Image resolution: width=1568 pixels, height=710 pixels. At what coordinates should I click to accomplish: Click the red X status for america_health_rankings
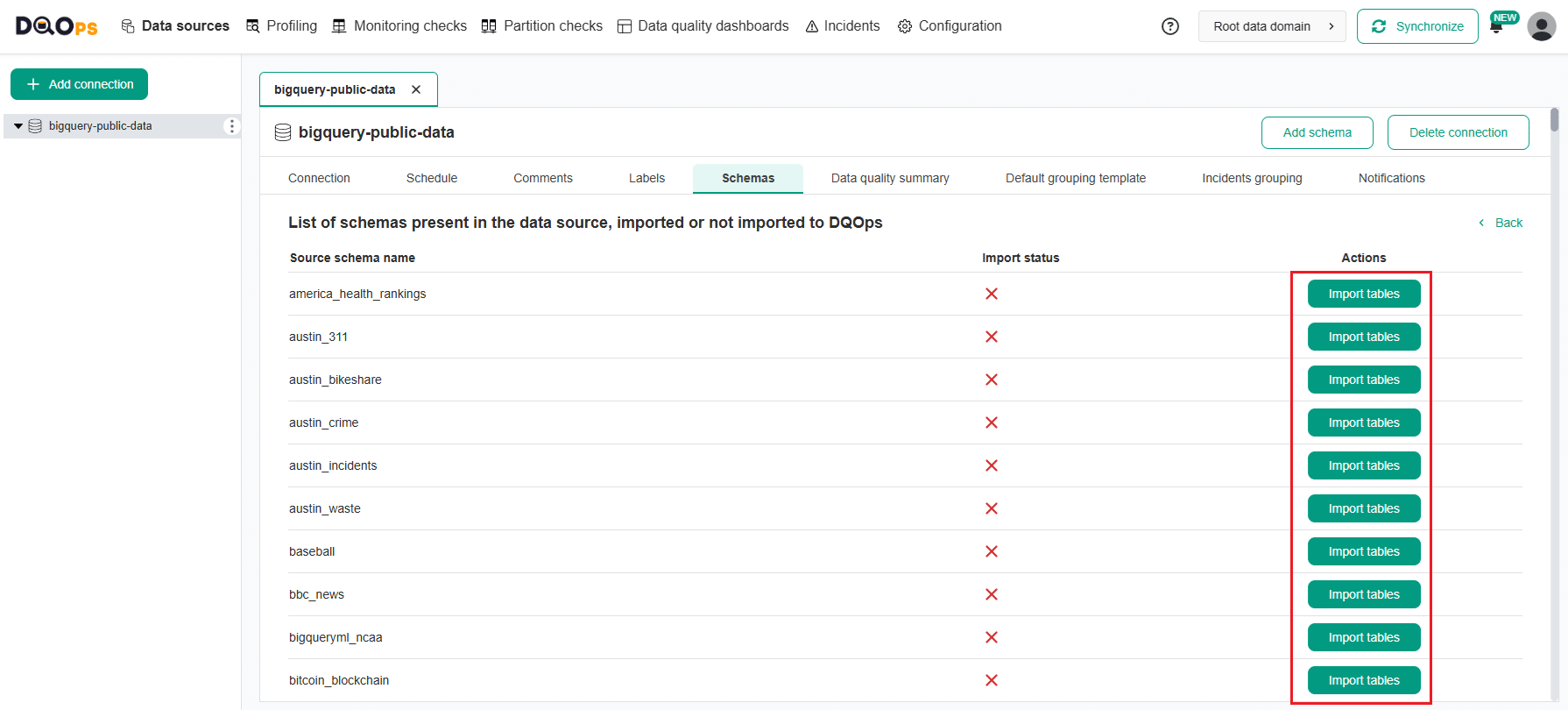click(992, 294)
